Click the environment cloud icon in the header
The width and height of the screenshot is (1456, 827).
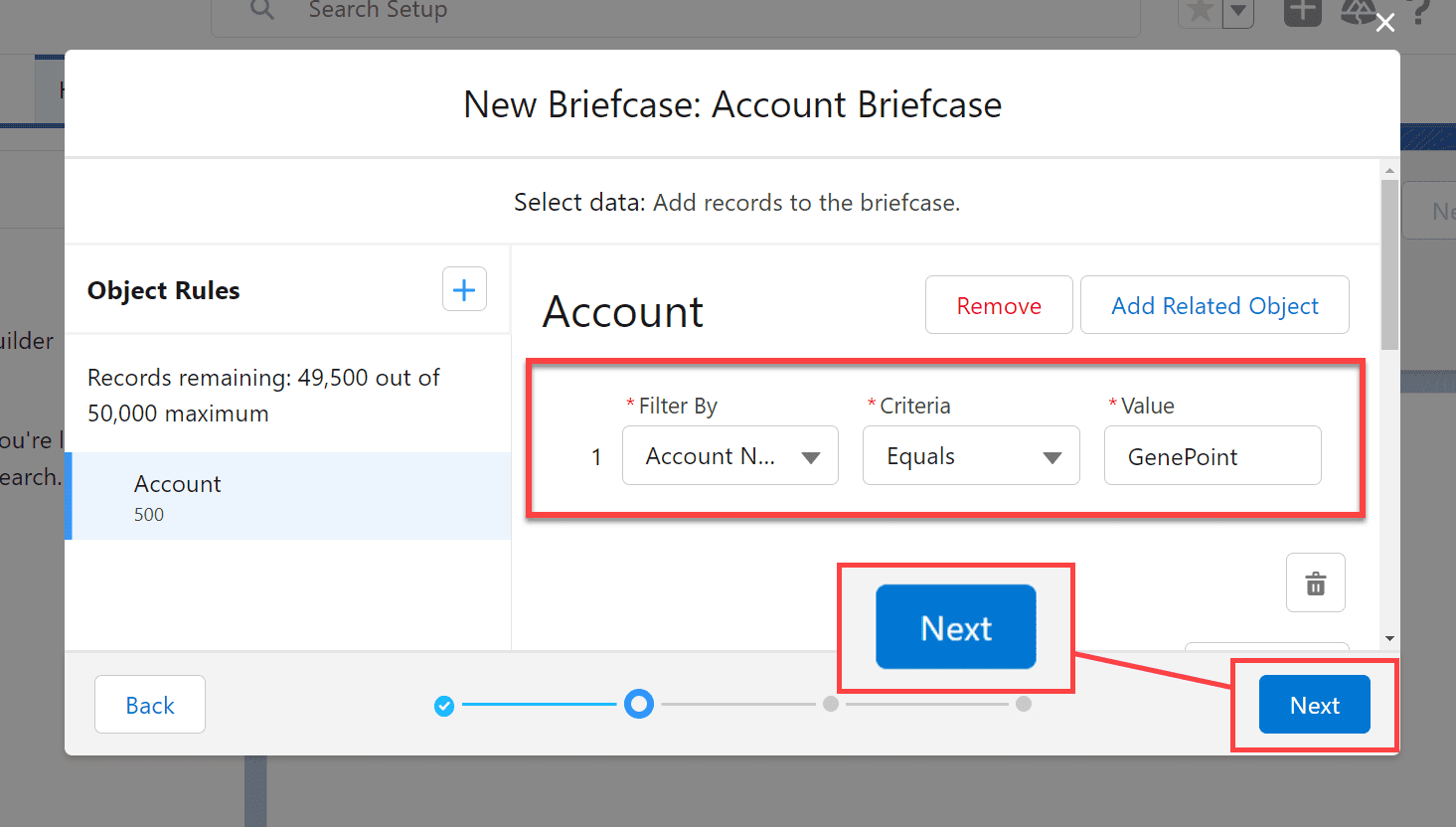click(1360, 11)
